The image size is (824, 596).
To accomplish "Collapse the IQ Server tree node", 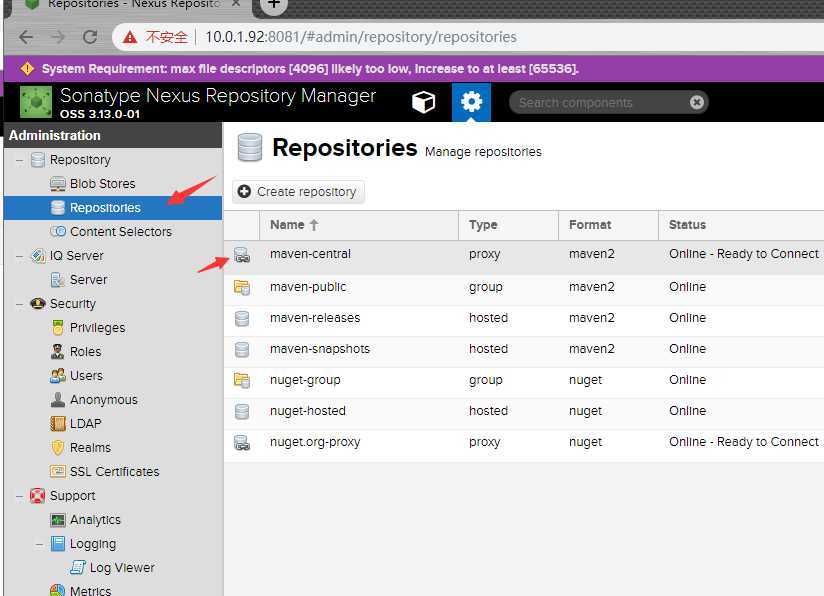I will pos(19,256).
